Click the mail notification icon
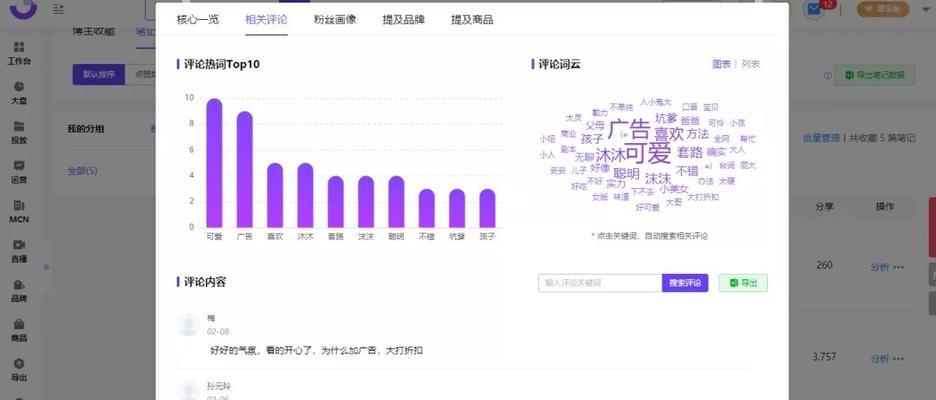Screen dimensions: 936x400 point(814,9)
